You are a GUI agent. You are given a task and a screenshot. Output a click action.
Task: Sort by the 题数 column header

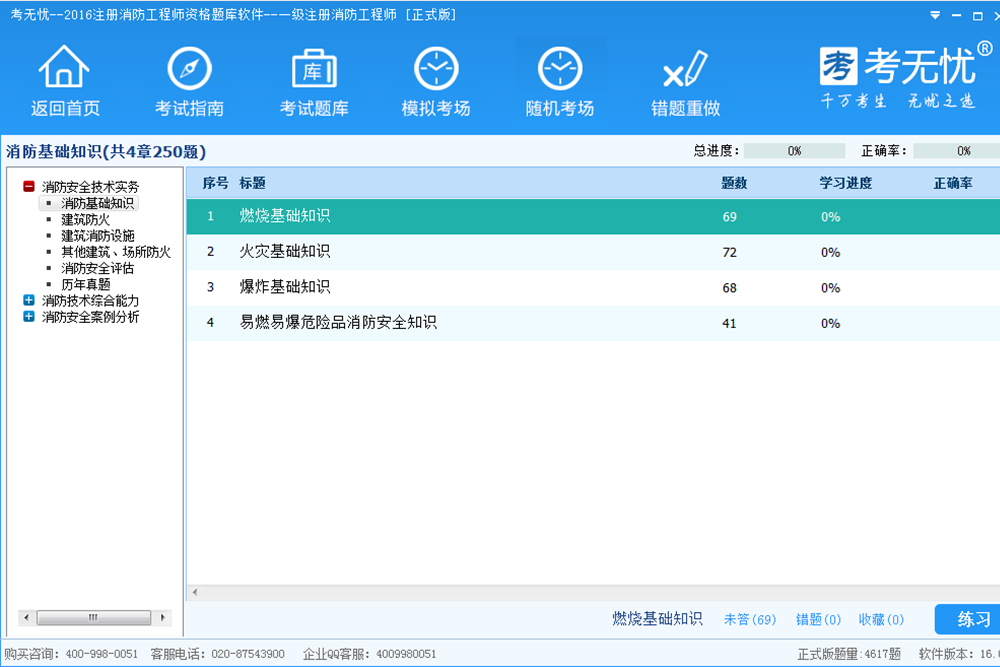point(734,183)
